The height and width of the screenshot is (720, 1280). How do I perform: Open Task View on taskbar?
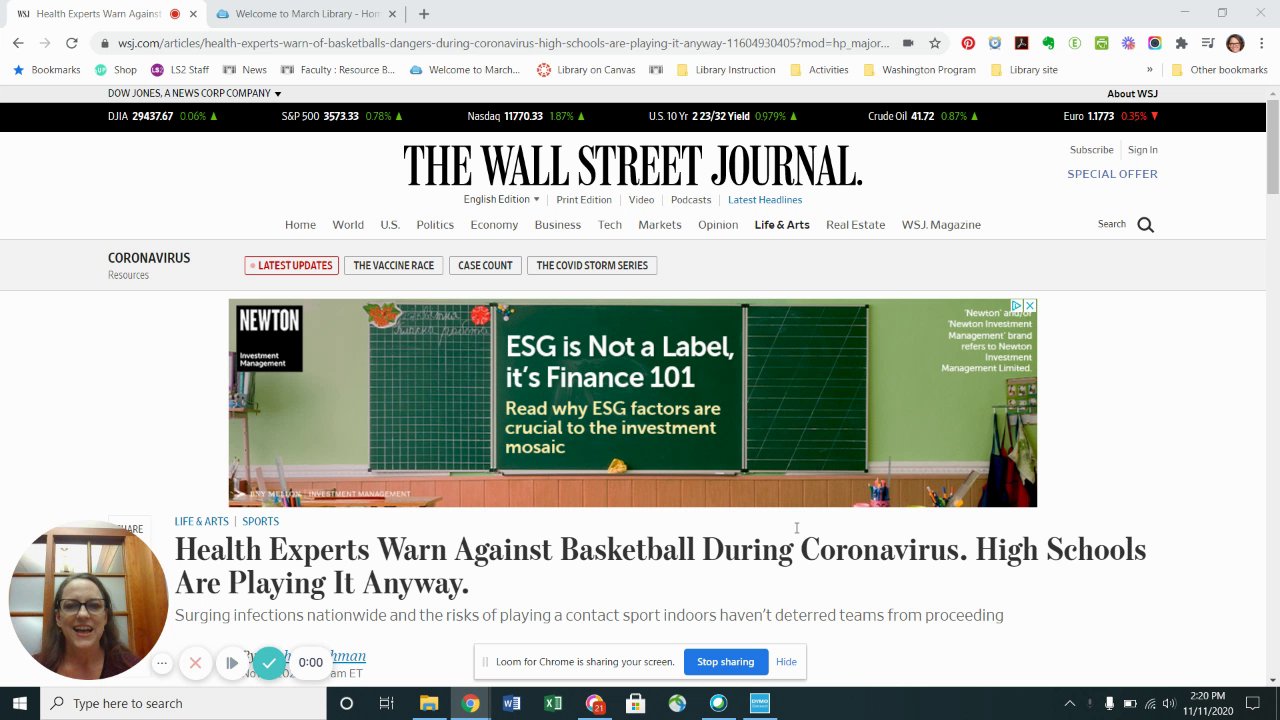(x=386, y=703)
